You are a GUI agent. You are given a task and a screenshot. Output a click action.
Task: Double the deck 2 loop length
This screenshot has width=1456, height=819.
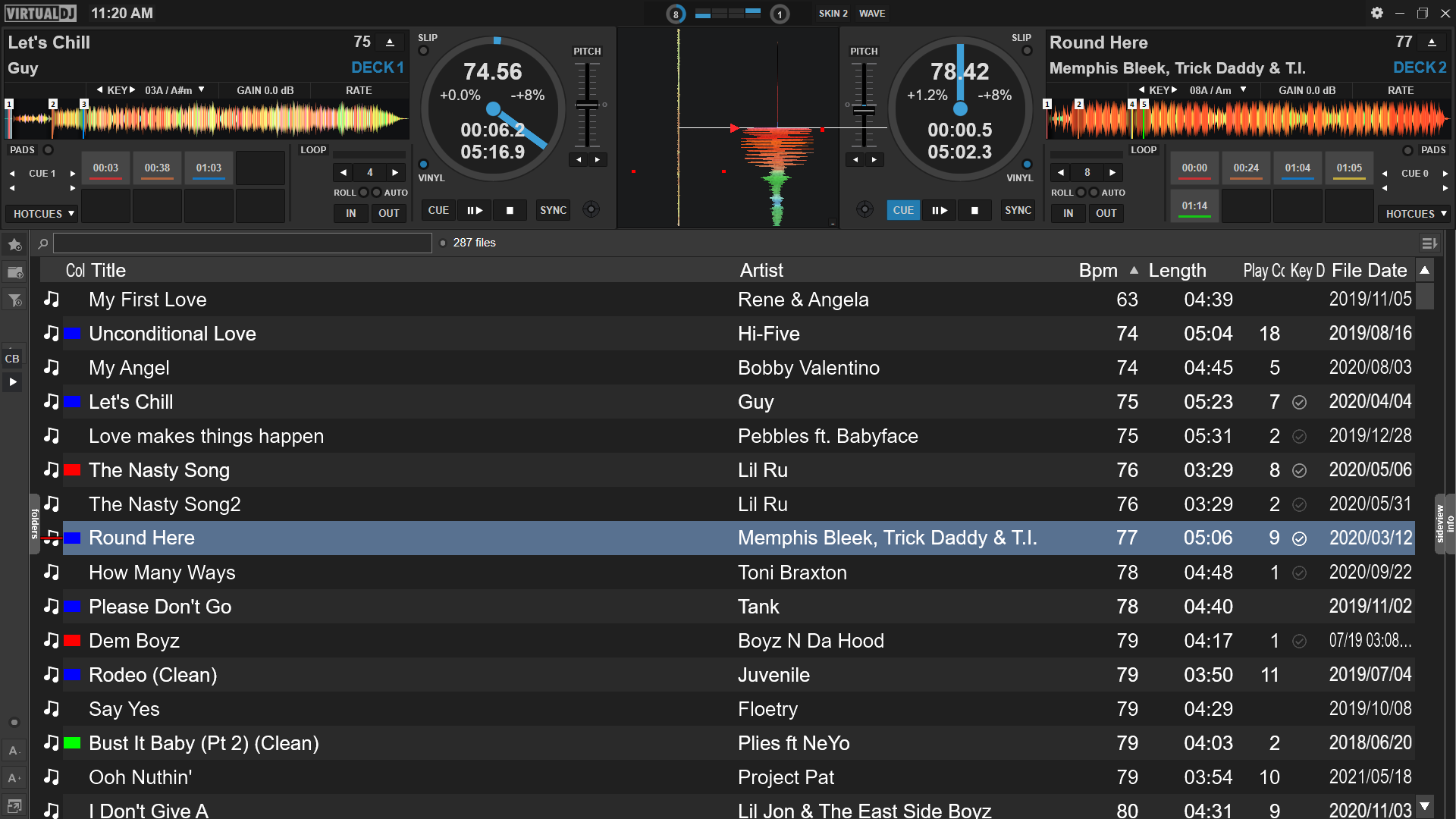[x=1112, y=172]
